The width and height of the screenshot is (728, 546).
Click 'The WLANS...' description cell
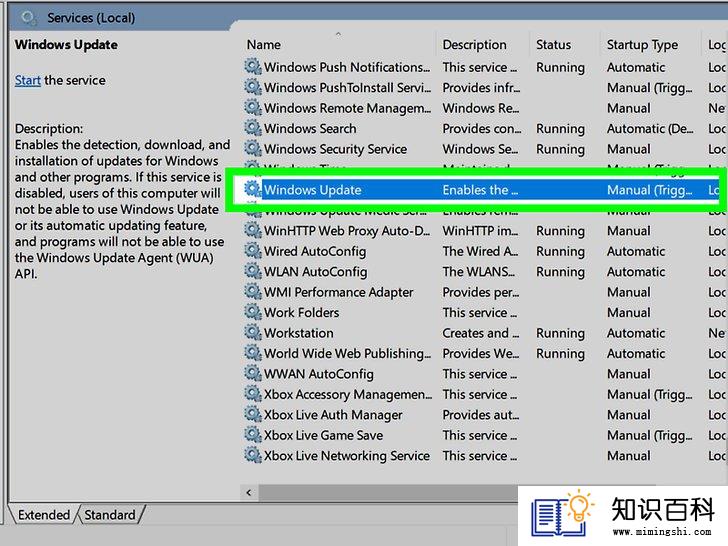point(478,272)
